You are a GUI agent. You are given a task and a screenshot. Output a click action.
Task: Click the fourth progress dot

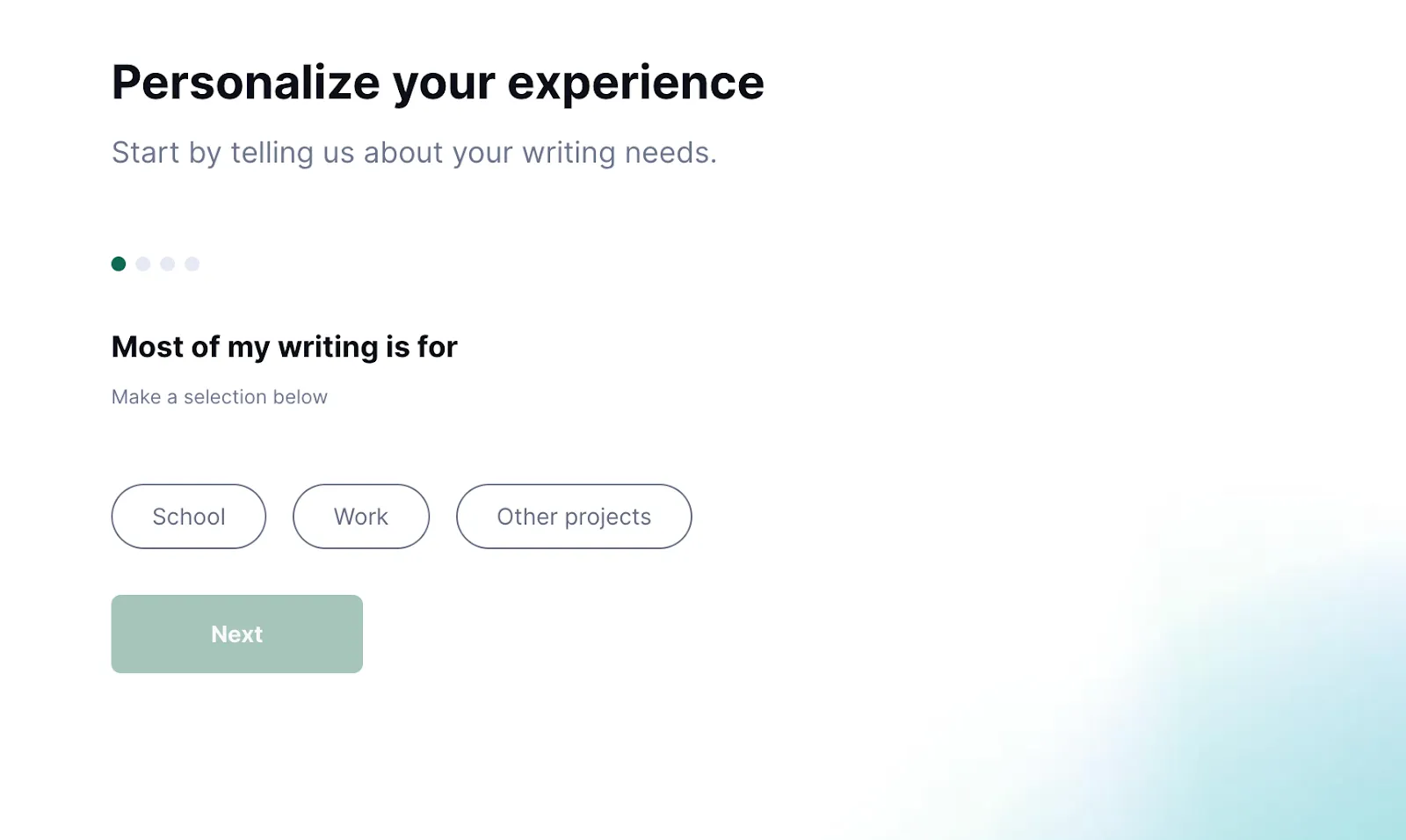192,264
